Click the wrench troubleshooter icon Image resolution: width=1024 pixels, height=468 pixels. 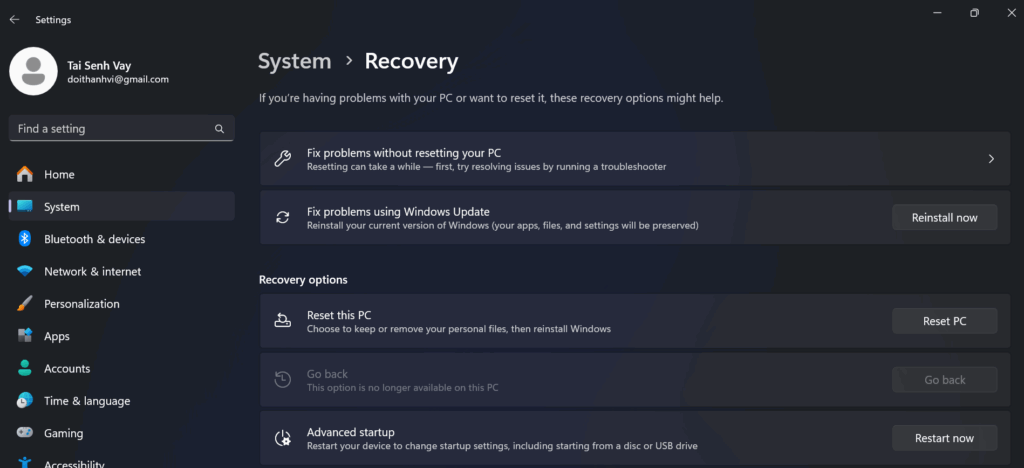282,159
